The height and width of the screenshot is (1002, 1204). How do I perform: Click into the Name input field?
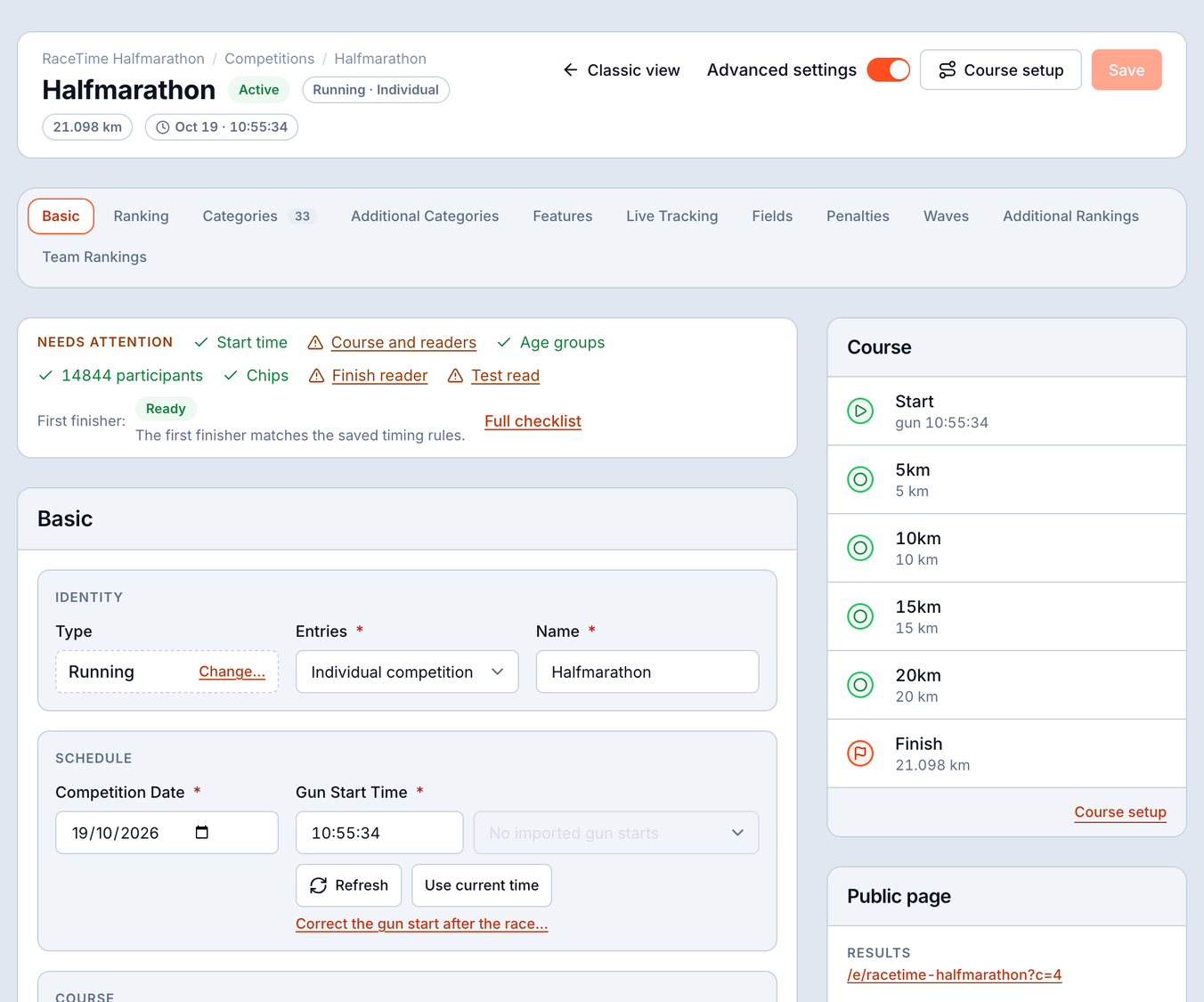pos(647,672)
